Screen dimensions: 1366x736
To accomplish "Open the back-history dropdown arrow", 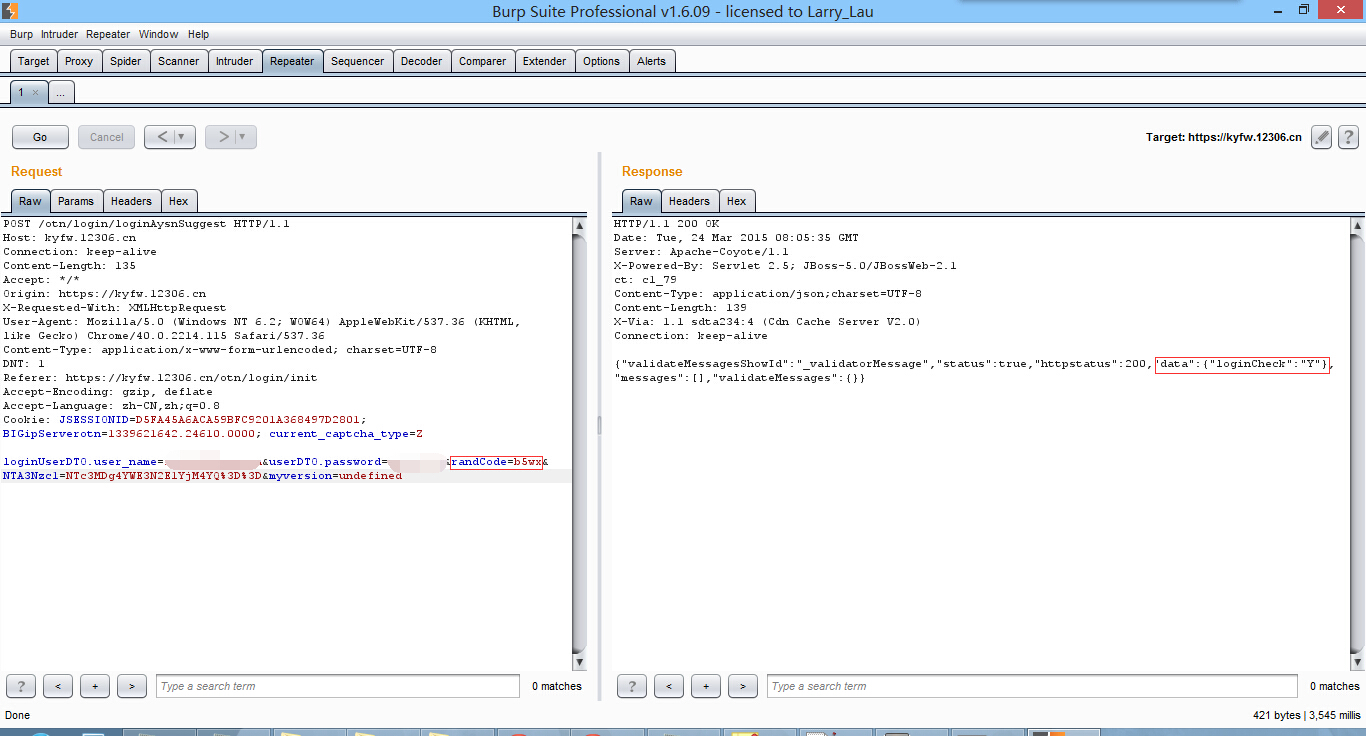I will pos(183,137).
